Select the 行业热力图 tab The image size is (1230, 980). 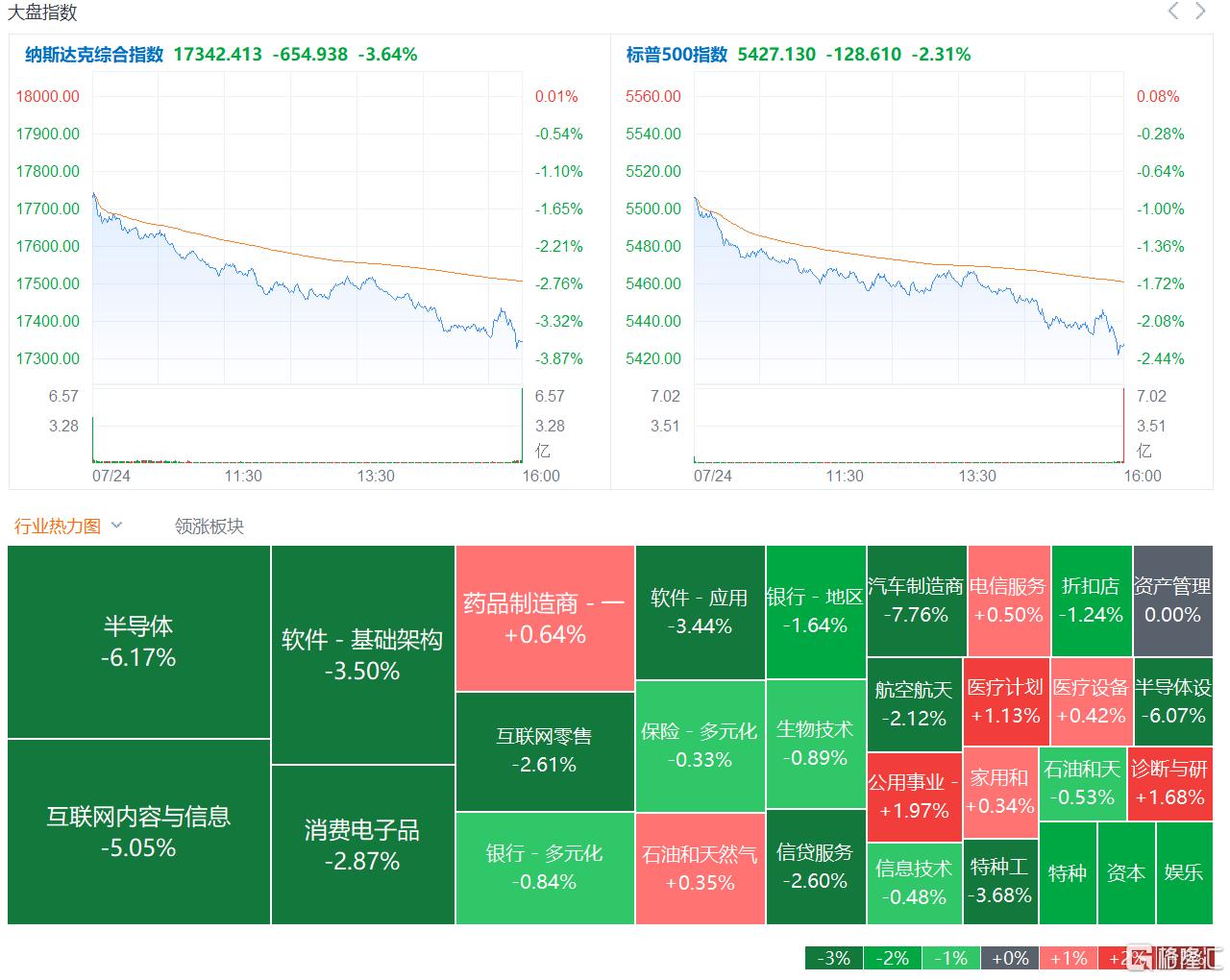tap(58, 527)
